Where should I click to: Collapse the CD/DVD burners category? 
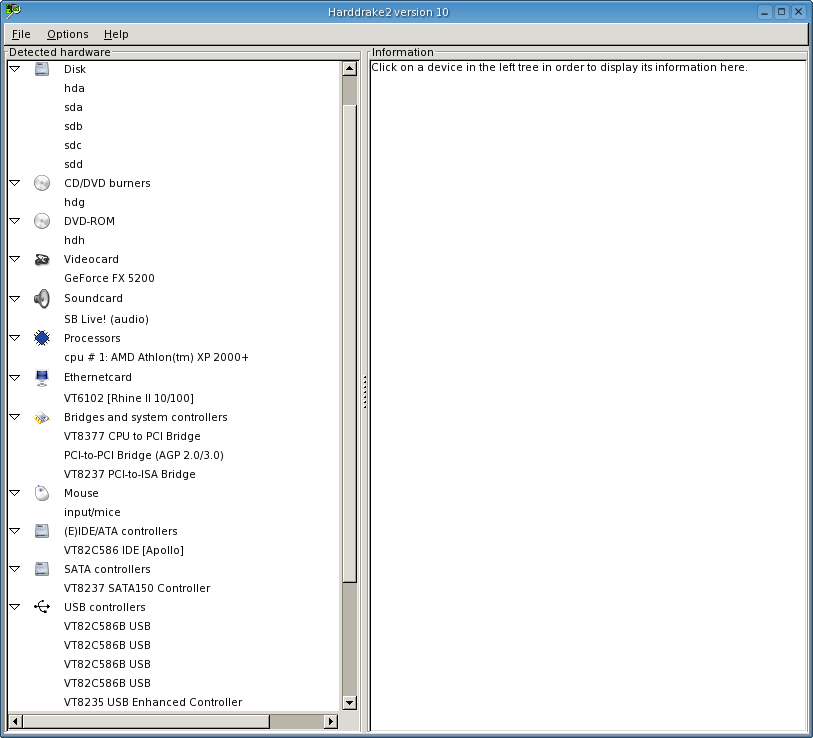(15, 183)
